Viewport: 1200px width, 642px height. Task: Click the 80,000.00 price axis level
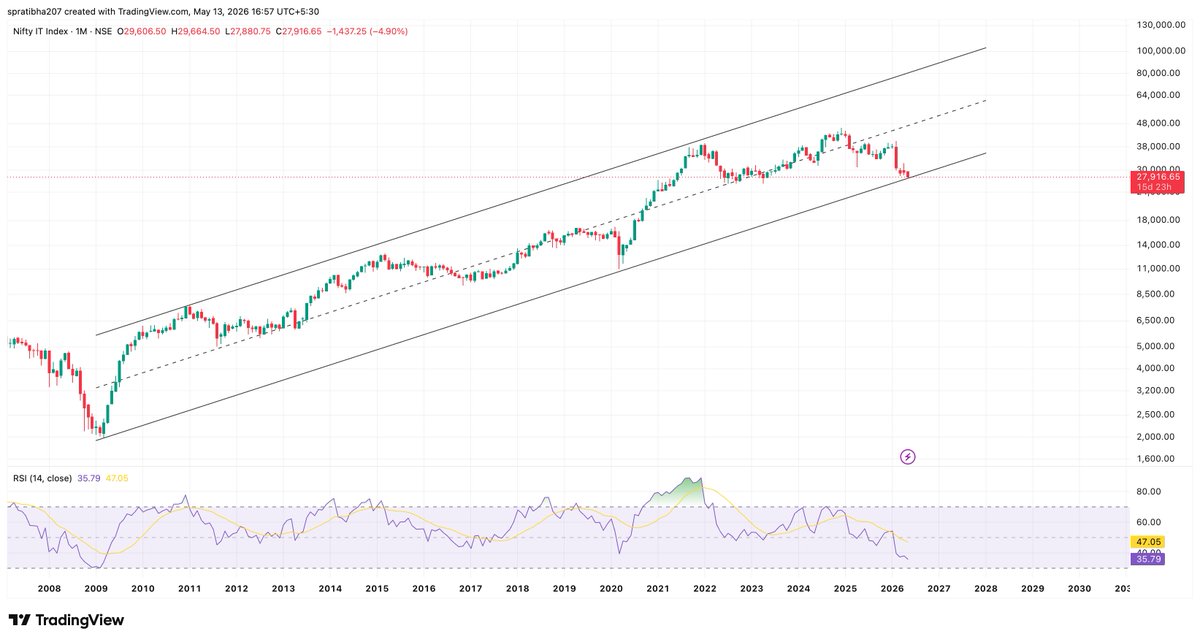(1159, 73)
